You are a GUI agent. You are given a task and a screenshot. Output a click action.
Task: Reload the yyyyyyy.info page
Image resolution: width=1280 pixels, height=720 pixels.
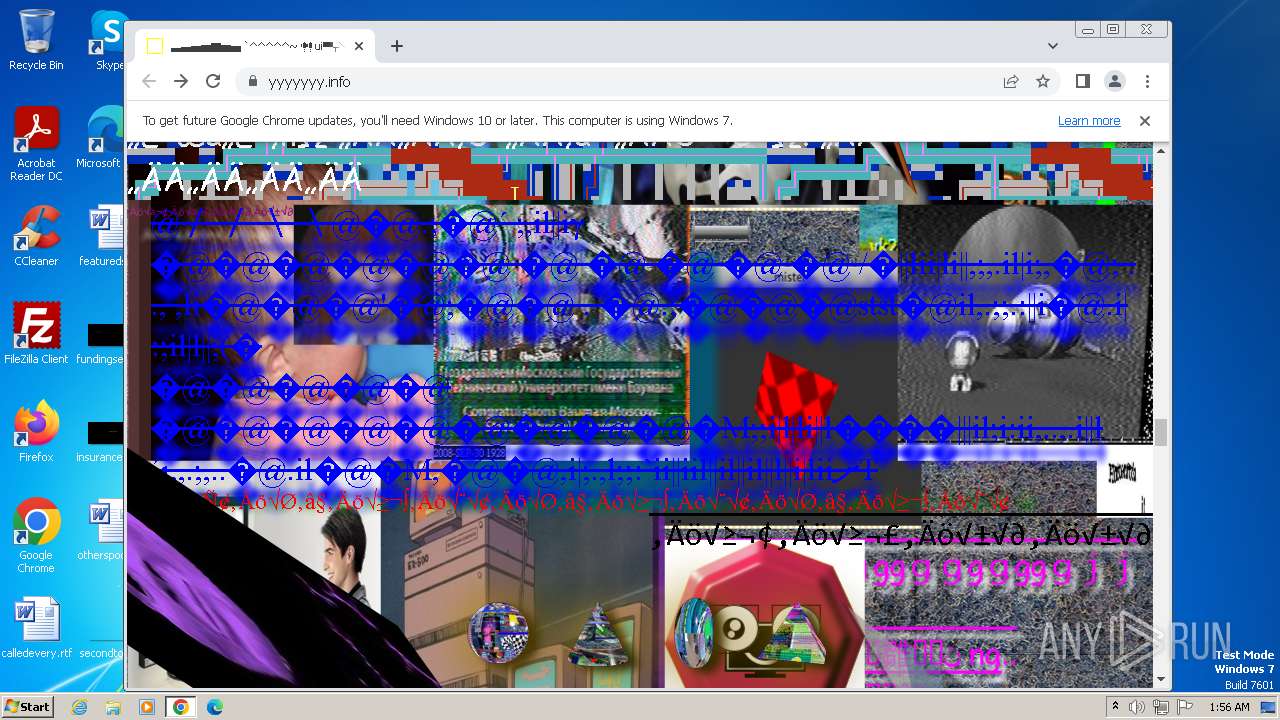click(x=213, y=81)
